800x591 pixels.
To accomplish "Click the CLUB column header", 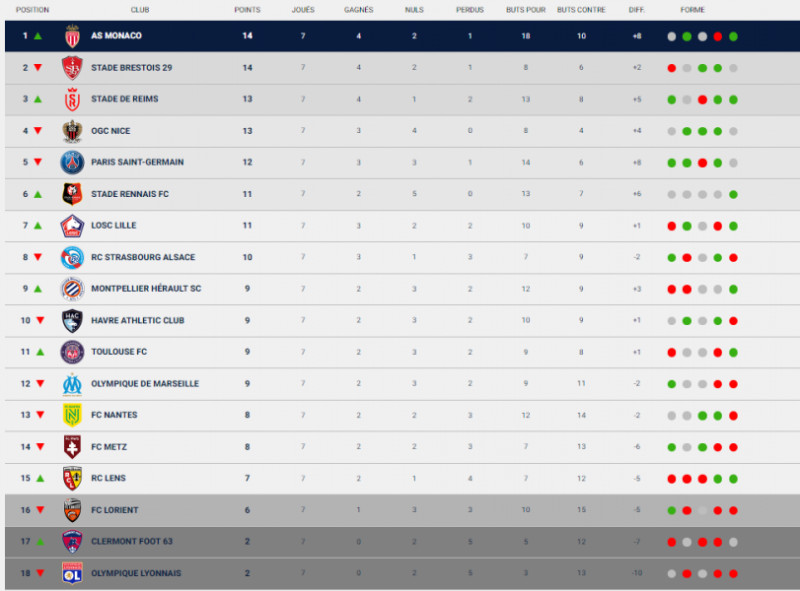I will point(140,10).
